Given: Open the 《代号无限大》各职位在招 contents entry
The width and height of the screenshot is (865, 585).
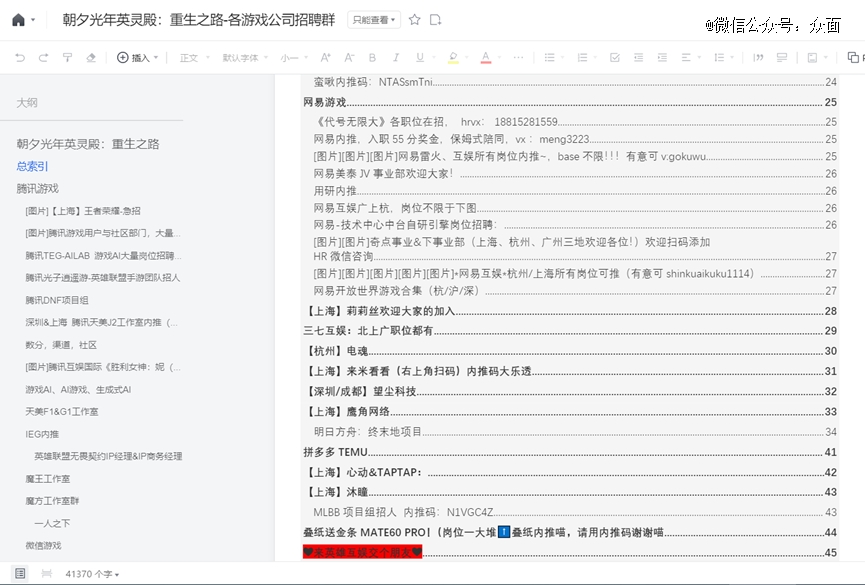Looking at the screenshot, I should pyautogui.click(x=575, y=121).
